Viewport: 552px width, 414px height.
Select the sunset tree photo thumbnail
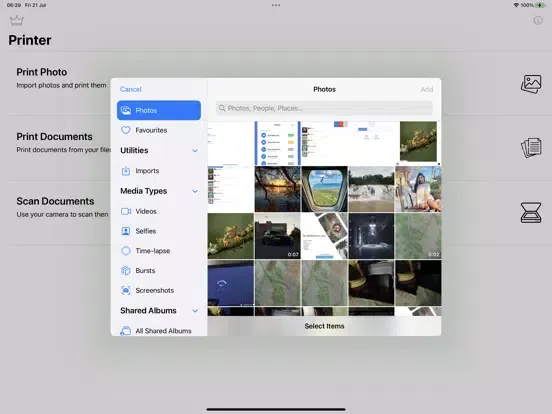click(x=277, y=189)
